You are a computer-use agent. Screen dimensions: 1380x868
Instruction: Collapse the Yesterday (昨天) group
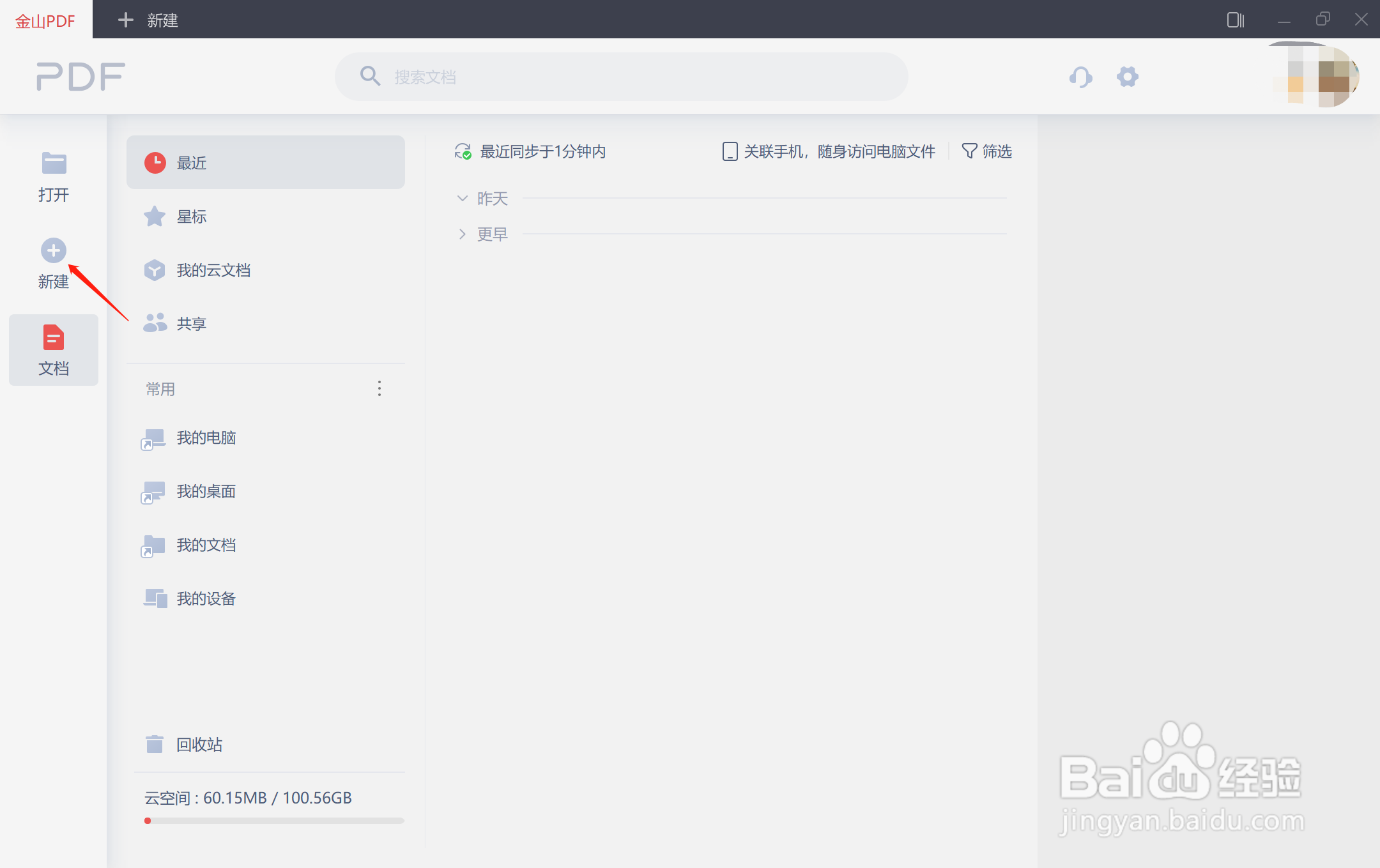(x=463, y=199)
